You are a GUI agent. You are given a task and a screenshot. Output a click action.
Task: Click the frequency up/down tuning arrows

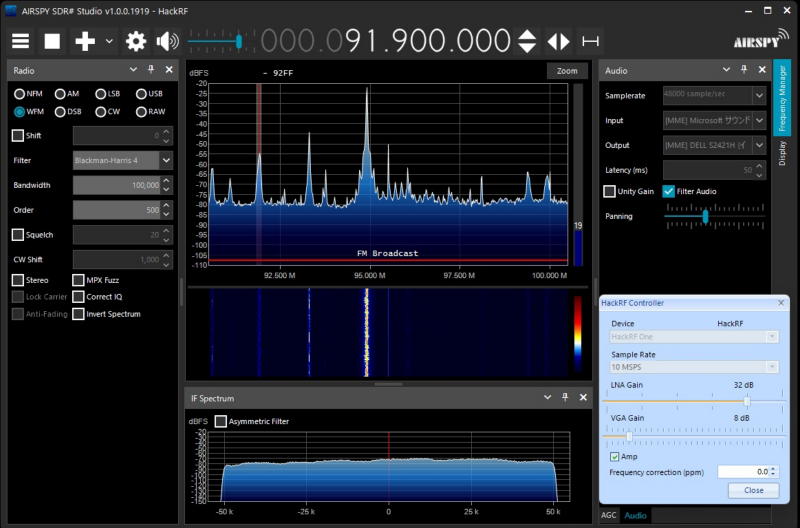pos(527,41)
